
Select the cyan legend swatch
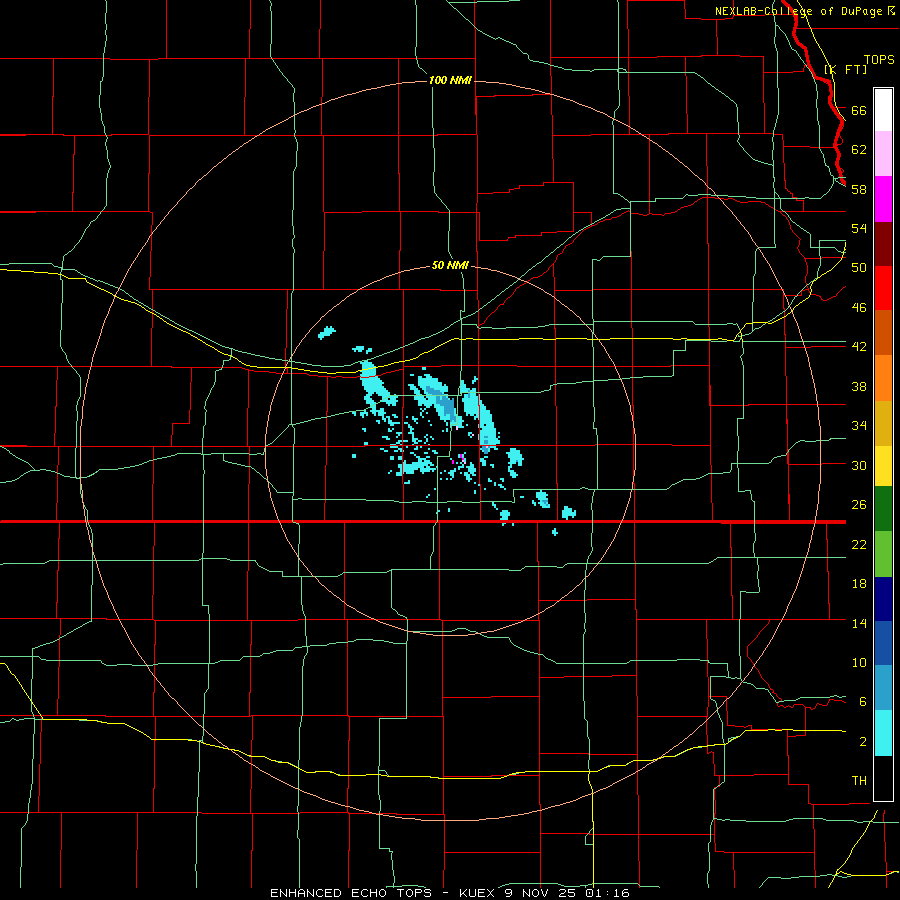point(883,733)
